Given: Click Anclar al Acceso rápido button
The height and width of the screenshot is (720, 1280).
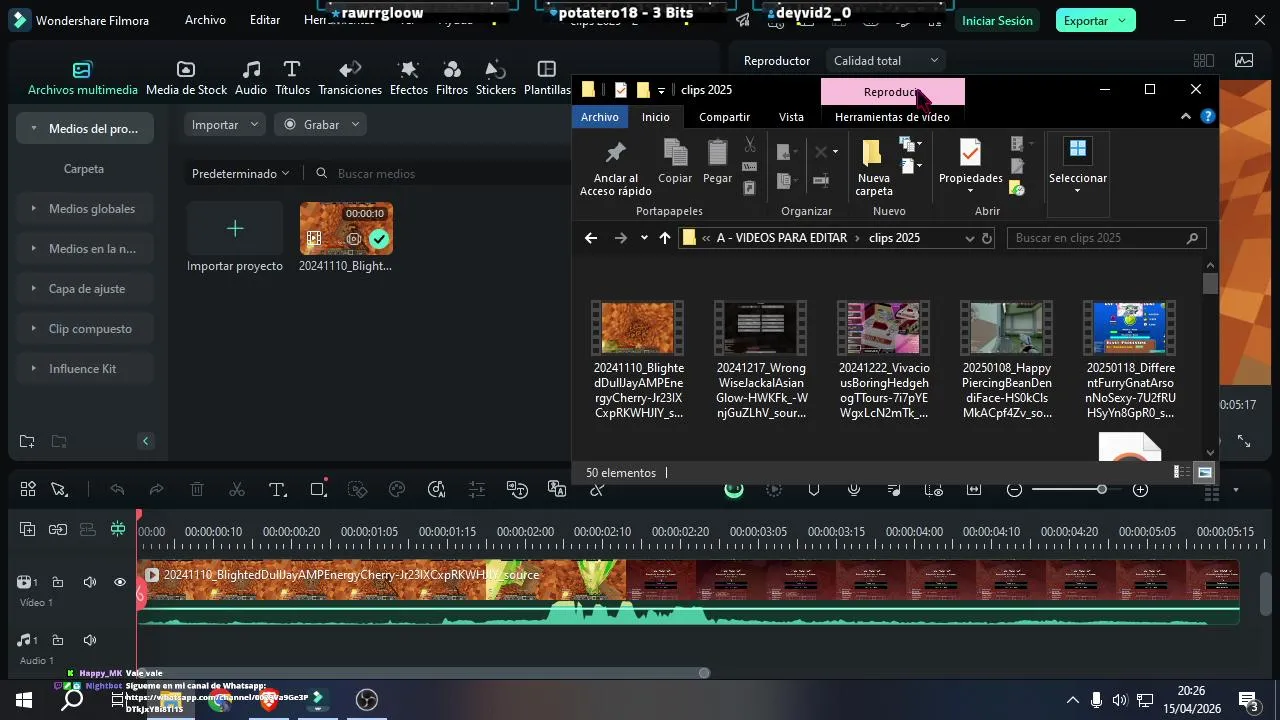Looking at the screenshot, I should [x=615, y=166].
